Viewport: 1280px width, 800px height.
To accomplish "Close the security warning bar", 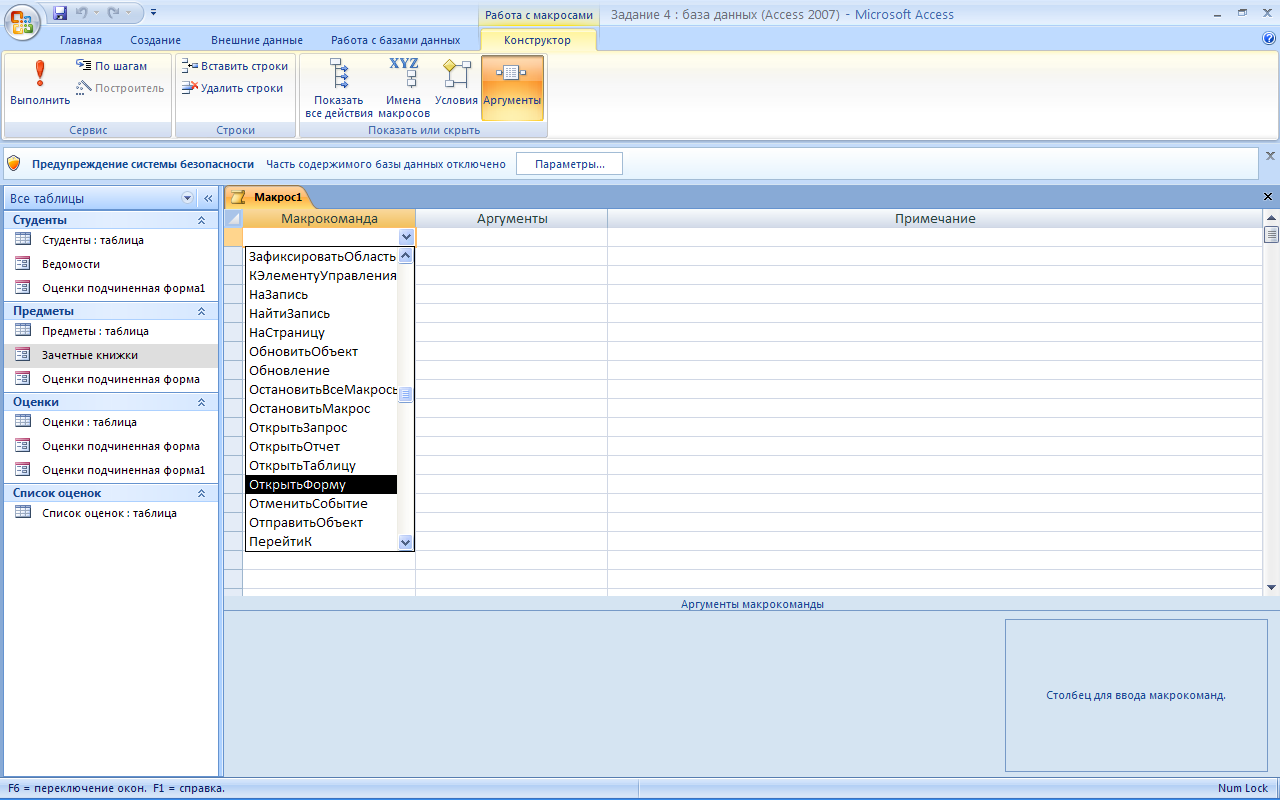I will tap(1271, 156).
